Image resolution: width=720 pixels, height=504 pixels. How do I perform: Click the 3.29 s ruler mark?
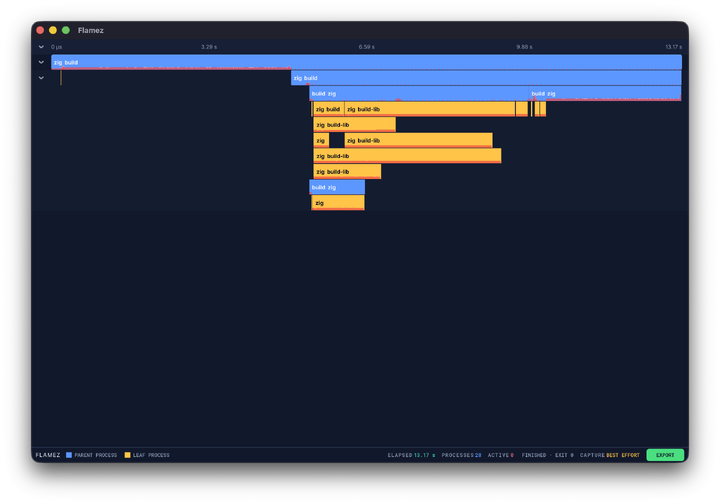(x=209, y=47)
